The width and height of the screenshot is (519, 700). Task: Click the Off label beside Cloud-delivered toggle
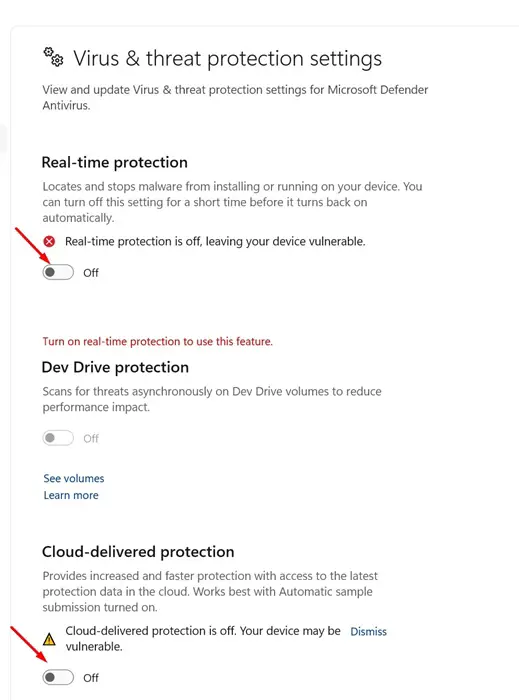pos(91,678)
